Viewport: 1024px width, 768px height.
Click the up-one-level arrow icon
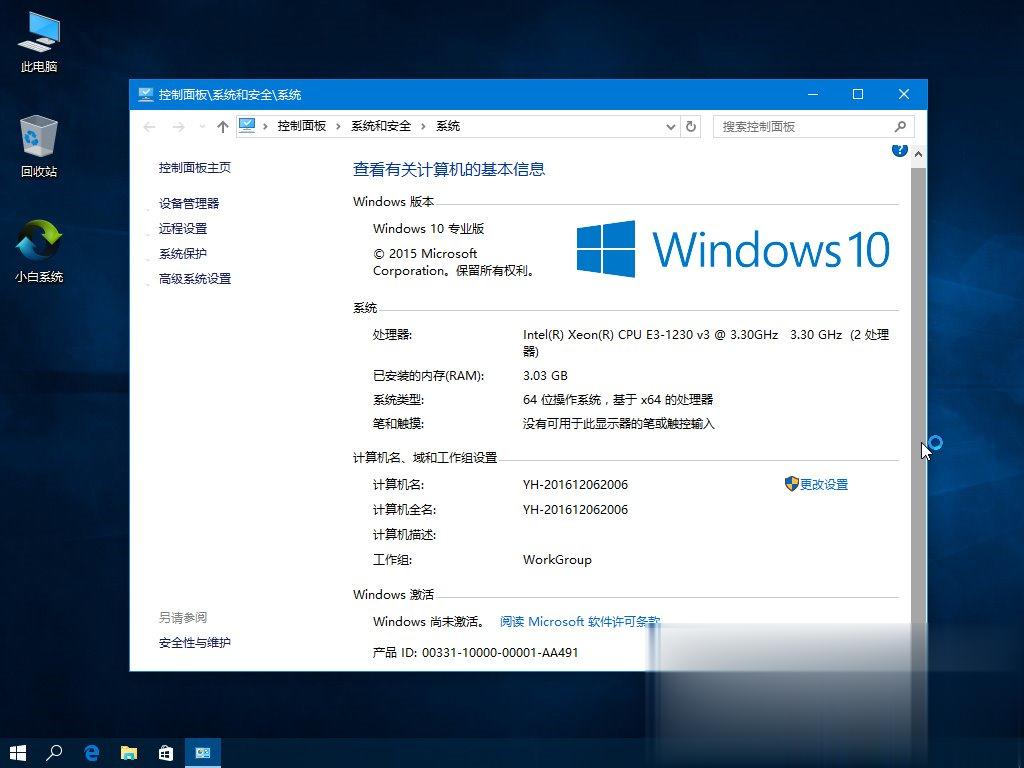(x=222, y=126)
